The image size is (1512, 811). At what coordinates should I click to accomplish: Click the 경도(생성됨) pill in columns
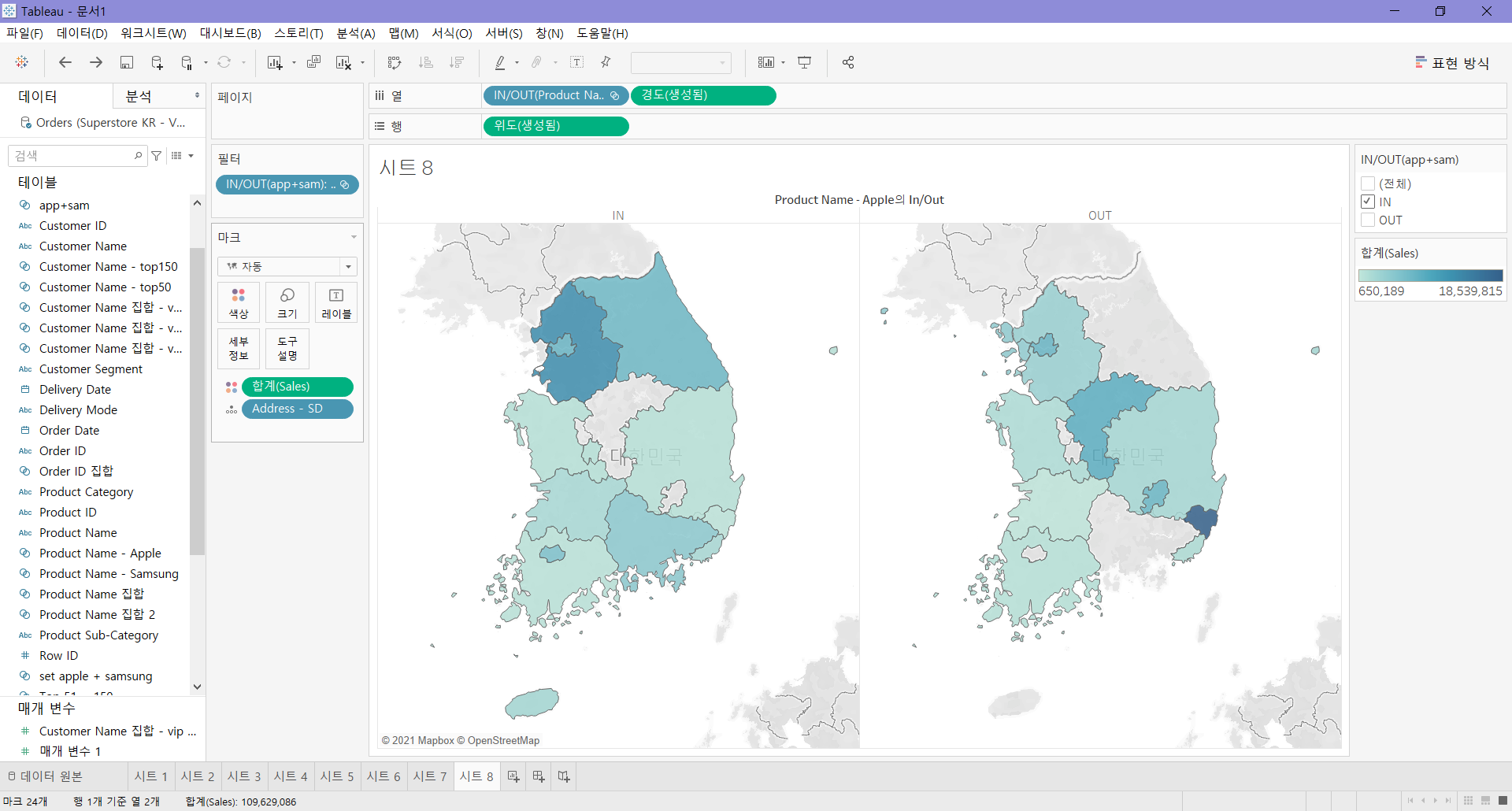click(x=703, y=95)
